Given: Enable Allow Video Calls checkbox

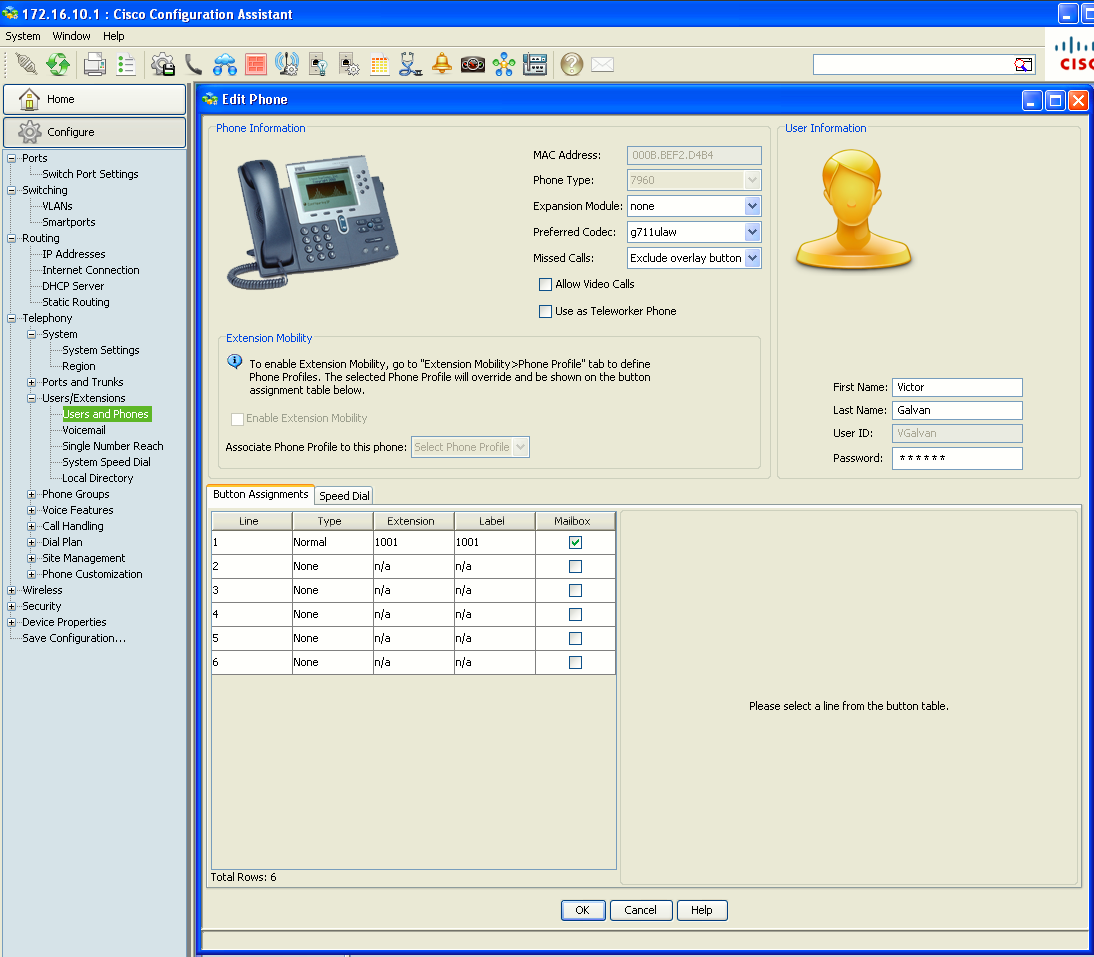Looking at the screenshot, I should coord(546,285).
